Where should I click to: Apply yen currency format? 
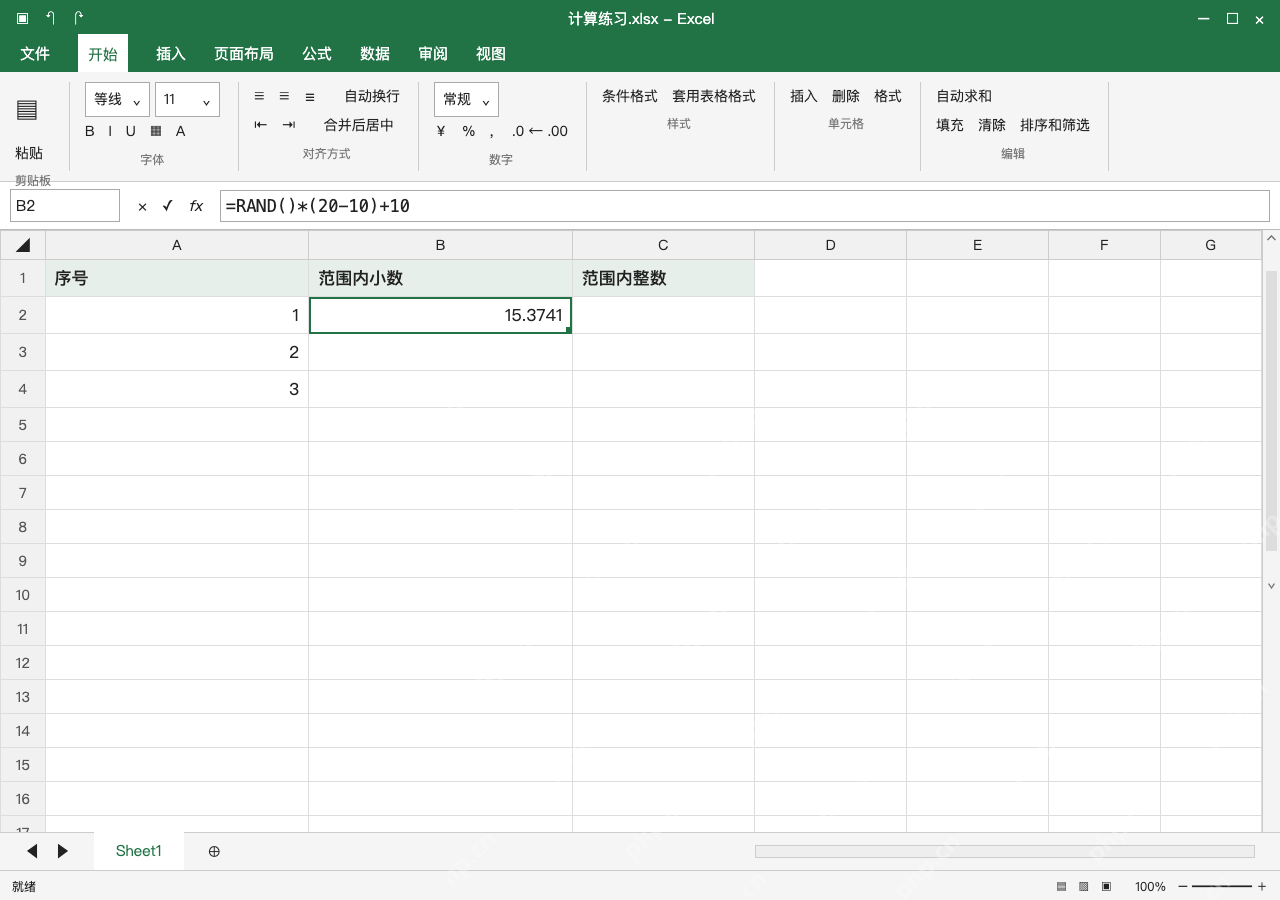(441, 131)
